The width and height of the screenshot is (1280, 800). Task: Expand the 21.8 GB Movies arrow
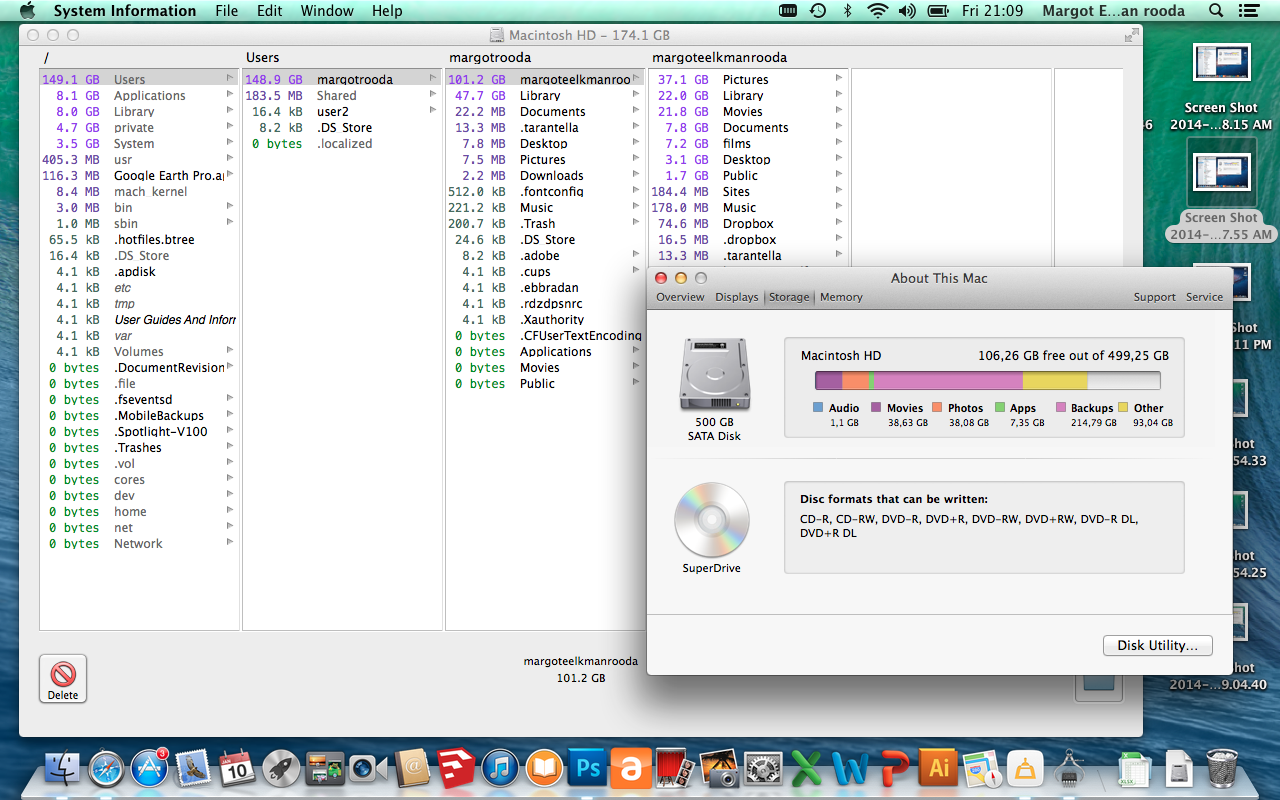click(839, 111)
